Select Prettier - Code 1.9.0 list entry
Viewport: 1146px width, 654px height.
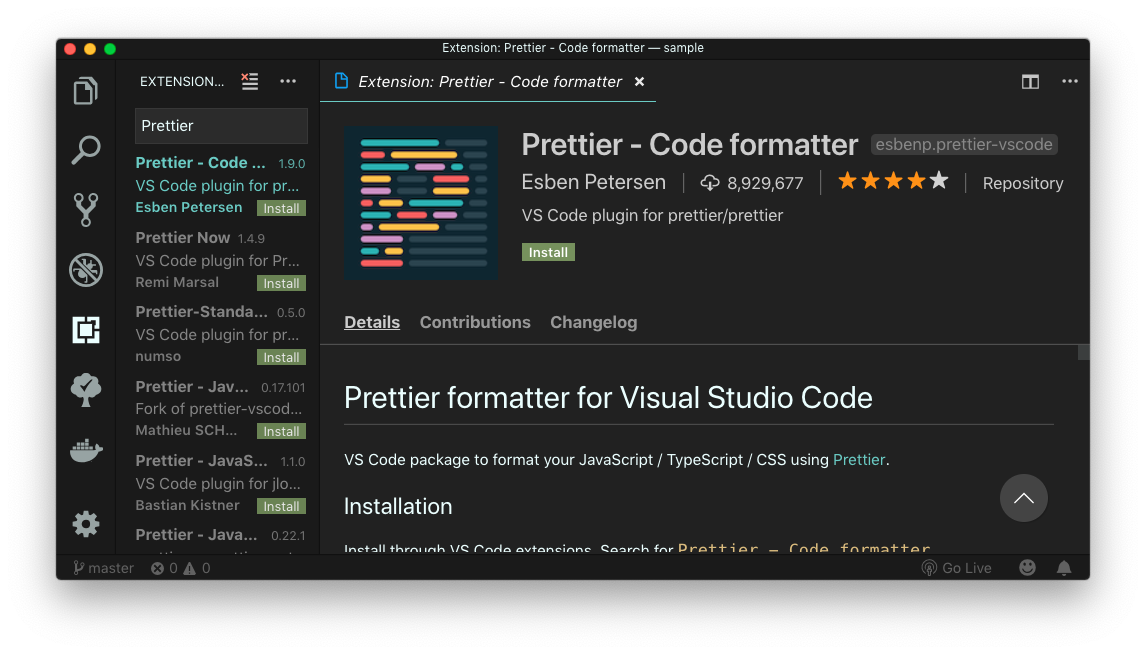pyautogui.click(x=220, y=185)
